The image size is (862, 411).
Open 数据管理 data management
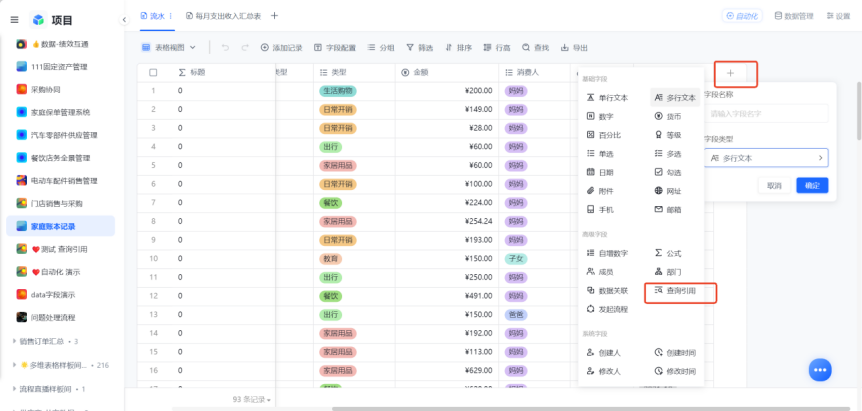tap(794, 16)
